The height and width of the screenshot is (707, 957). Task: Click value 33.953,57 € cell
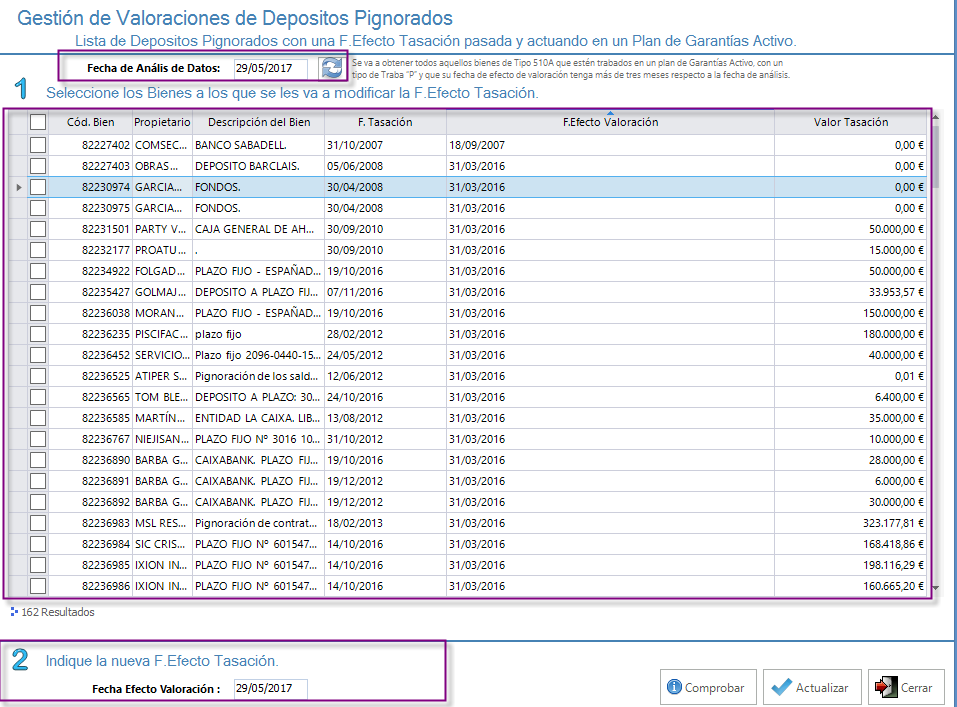pos(850,292)
